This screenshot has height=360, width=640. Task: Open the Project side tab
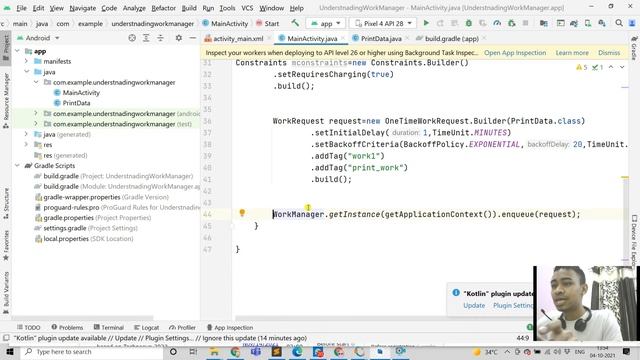pyautogui.click(x=6, y=48)
